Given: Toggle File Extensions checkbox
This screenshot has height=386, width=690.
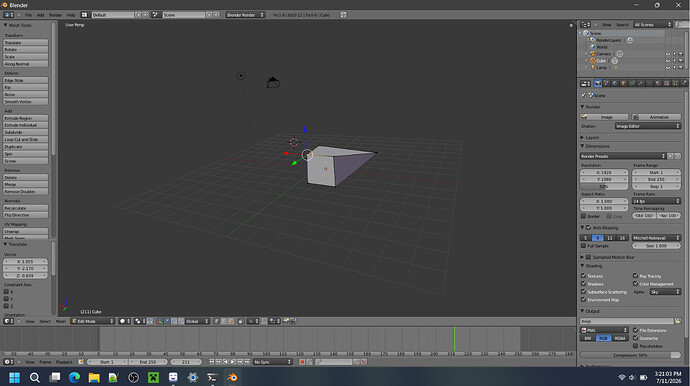Looking at the screenshot, I should click(635, 330).
